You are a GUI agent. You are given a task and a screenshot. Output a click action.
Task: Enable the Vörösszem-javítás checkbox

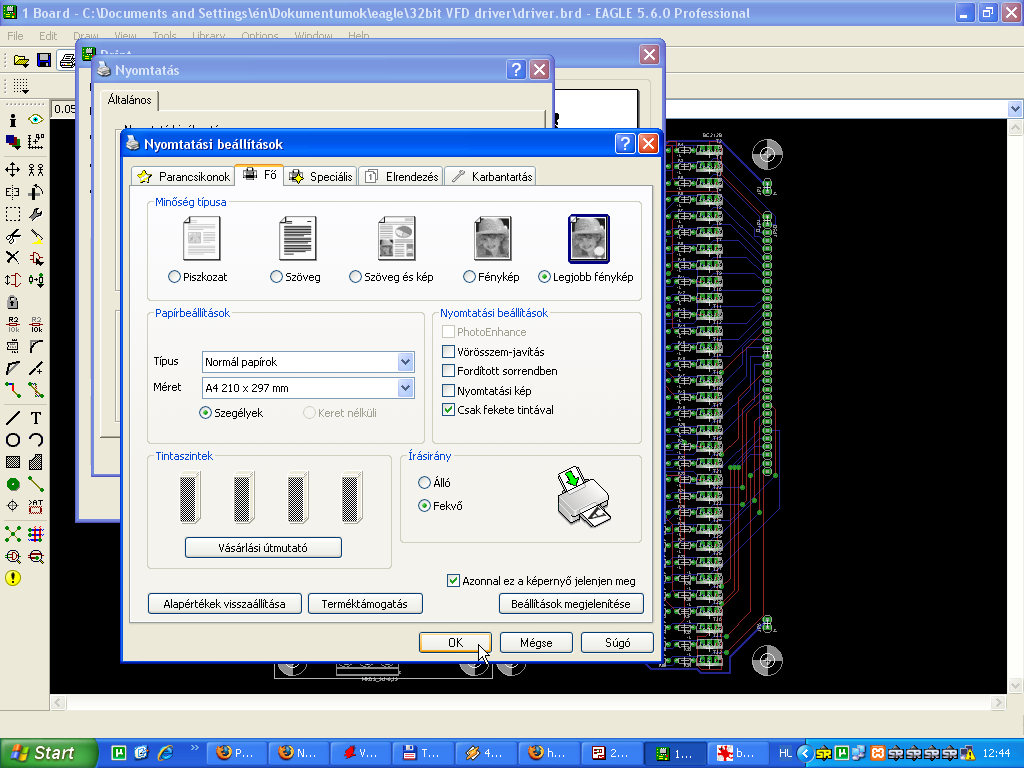(448, 351)
